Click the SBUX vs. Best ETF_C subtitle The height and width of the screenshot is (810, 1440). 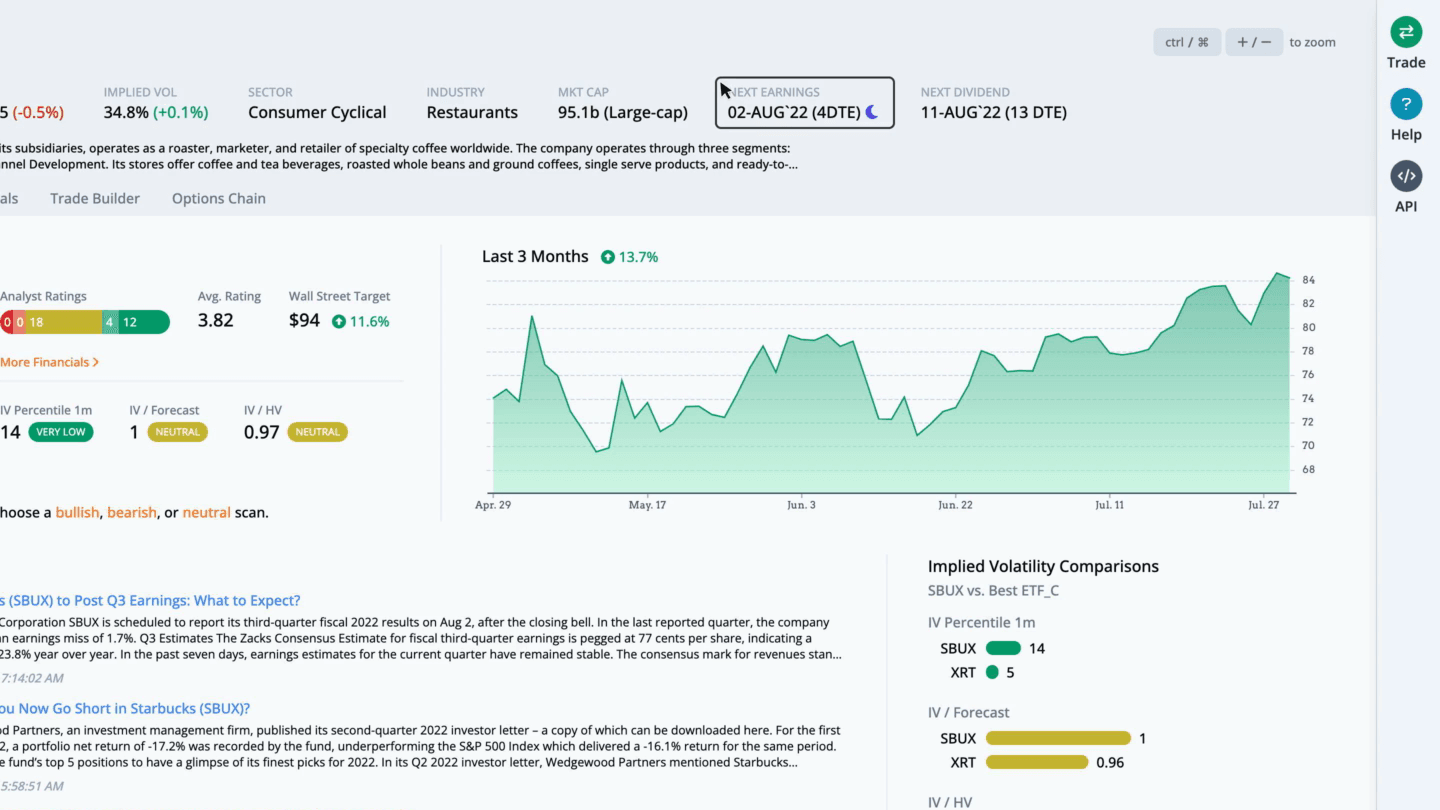993,590
